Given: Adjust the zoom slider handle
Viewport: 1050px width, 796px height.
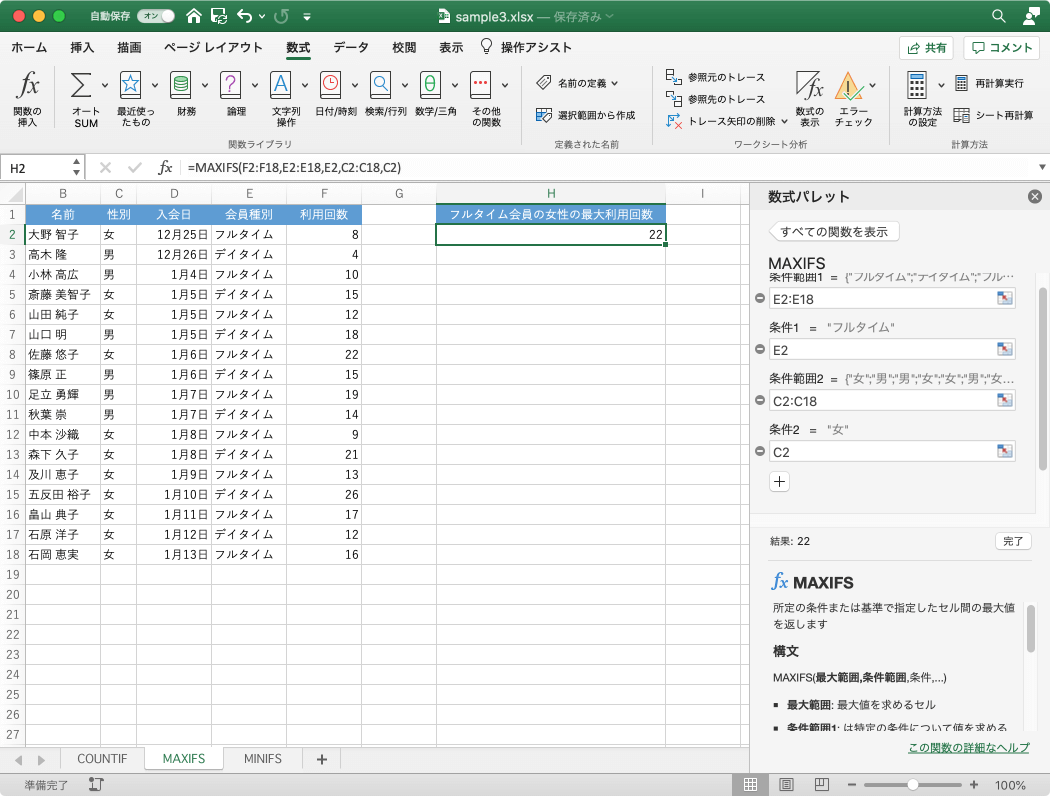Looking at the screenshot, I should coord(913,785).
